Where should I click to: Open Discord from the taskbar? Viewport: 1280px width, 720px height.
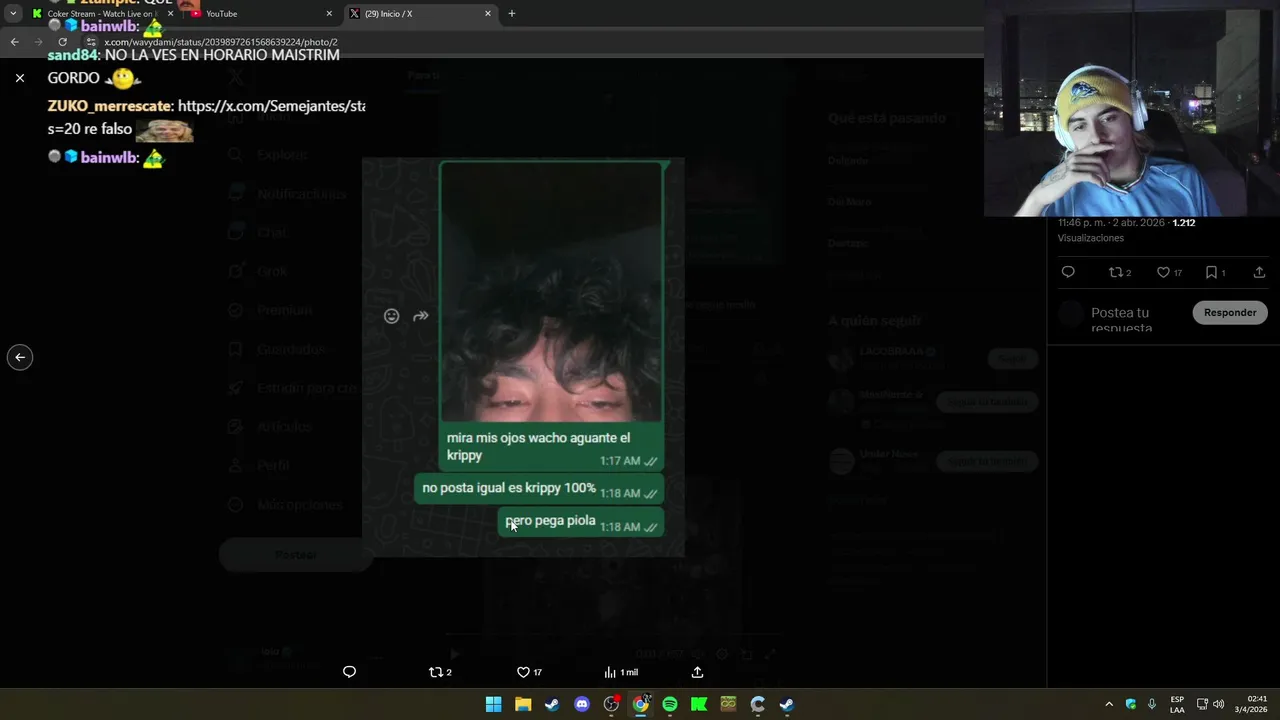tap(582, 704)
